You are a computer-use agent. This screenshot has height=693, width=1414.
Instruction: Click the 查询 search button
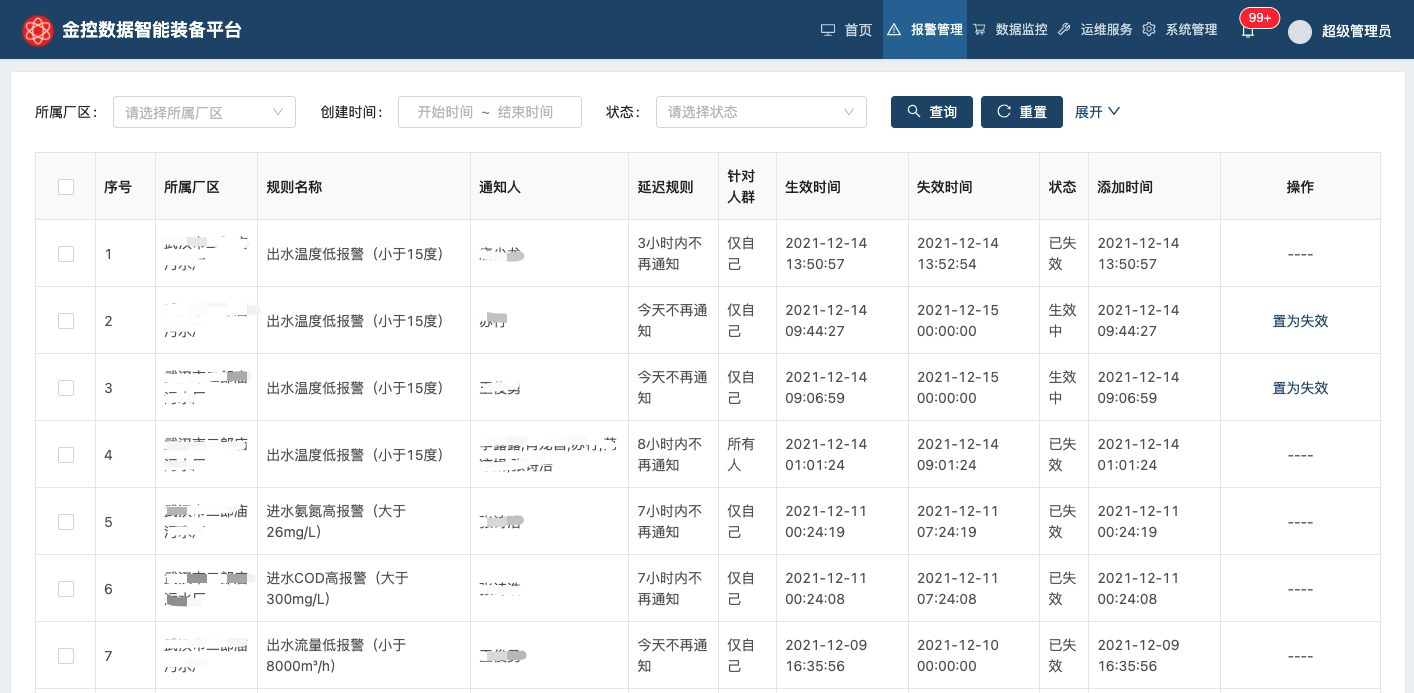point(932,112)
